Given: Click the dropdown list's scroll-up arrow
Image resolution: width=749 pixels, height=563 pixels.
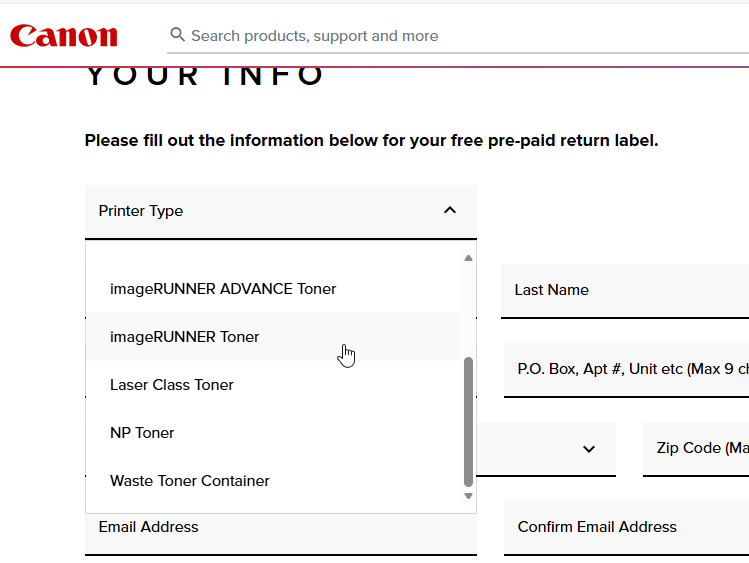Looking at the screenshot, I should [x=468, y=259].
